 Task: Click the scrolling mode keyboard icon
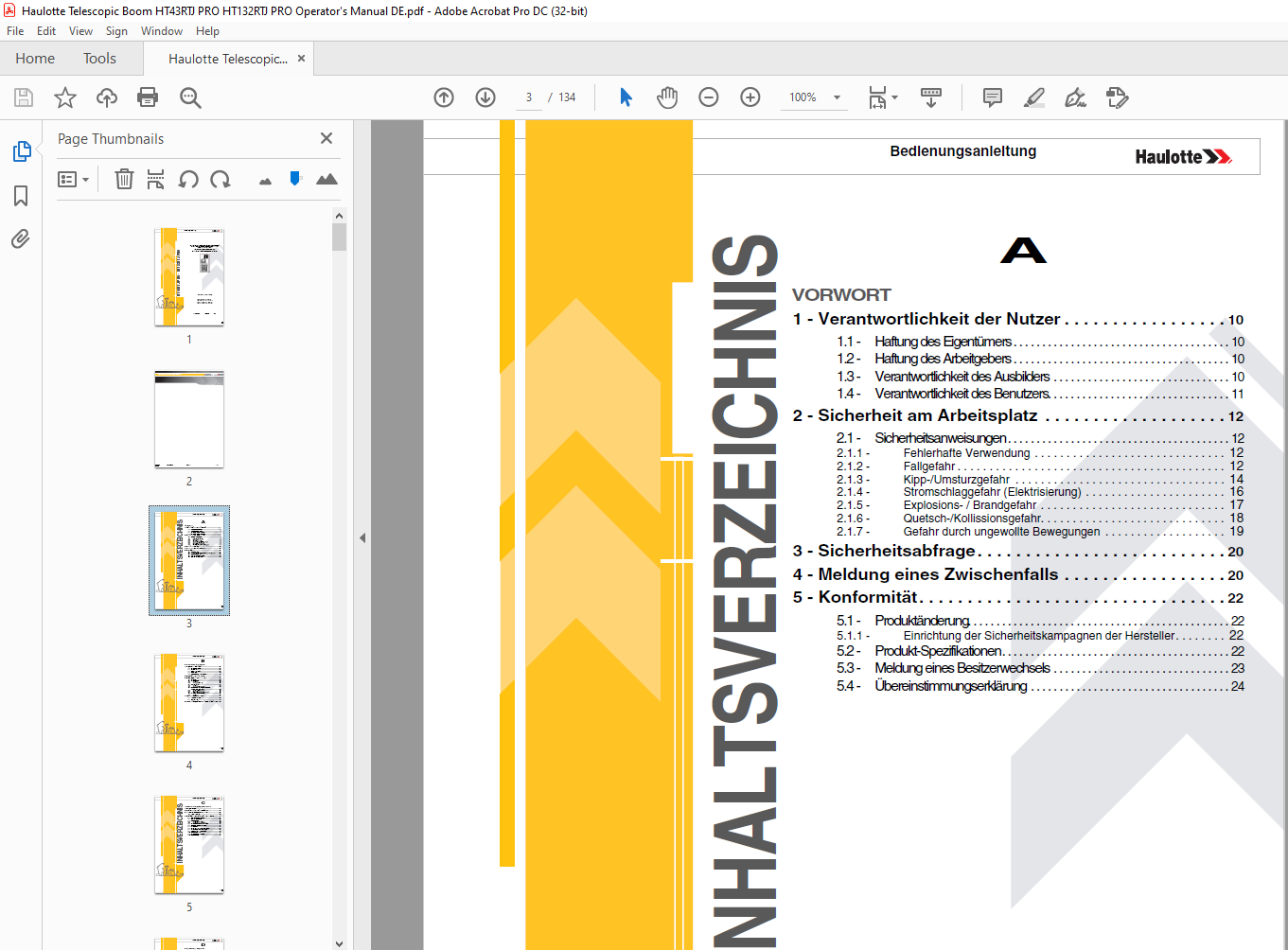click(x=931, y=97)
